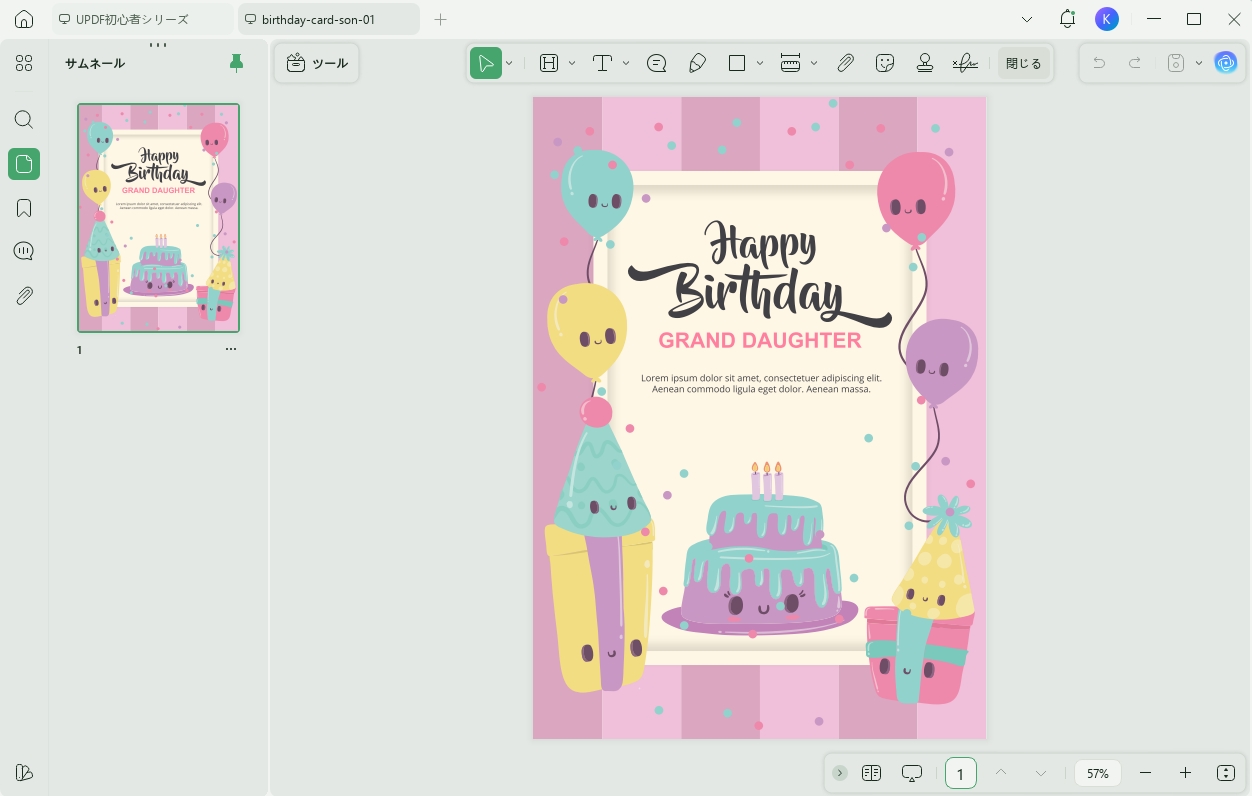Select the text comment tool
This screenshot has width=1252, height=796.
point(602,63)
